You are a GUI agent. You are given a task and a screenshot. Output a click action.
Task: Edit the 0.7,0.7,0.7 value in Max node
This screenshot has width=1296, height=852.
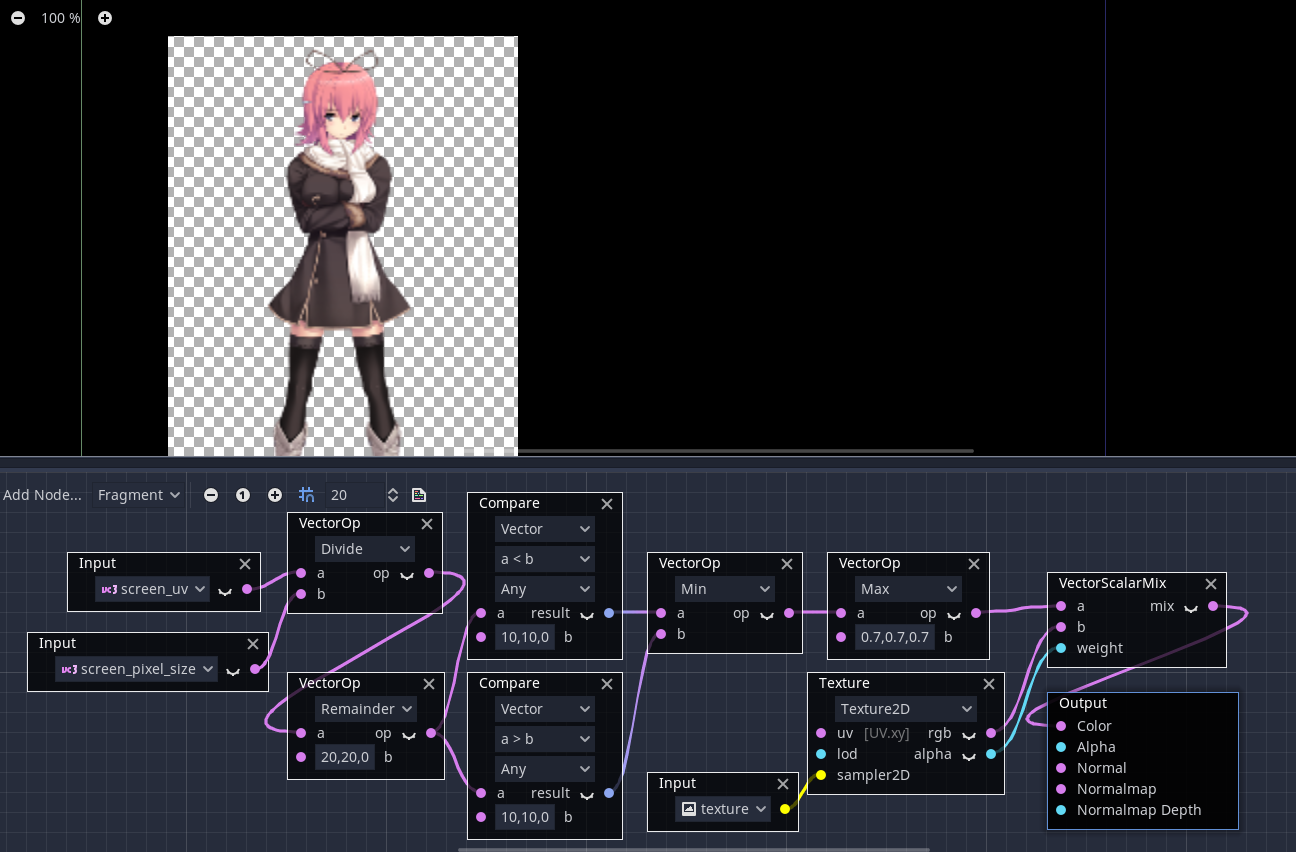point(894,637)
